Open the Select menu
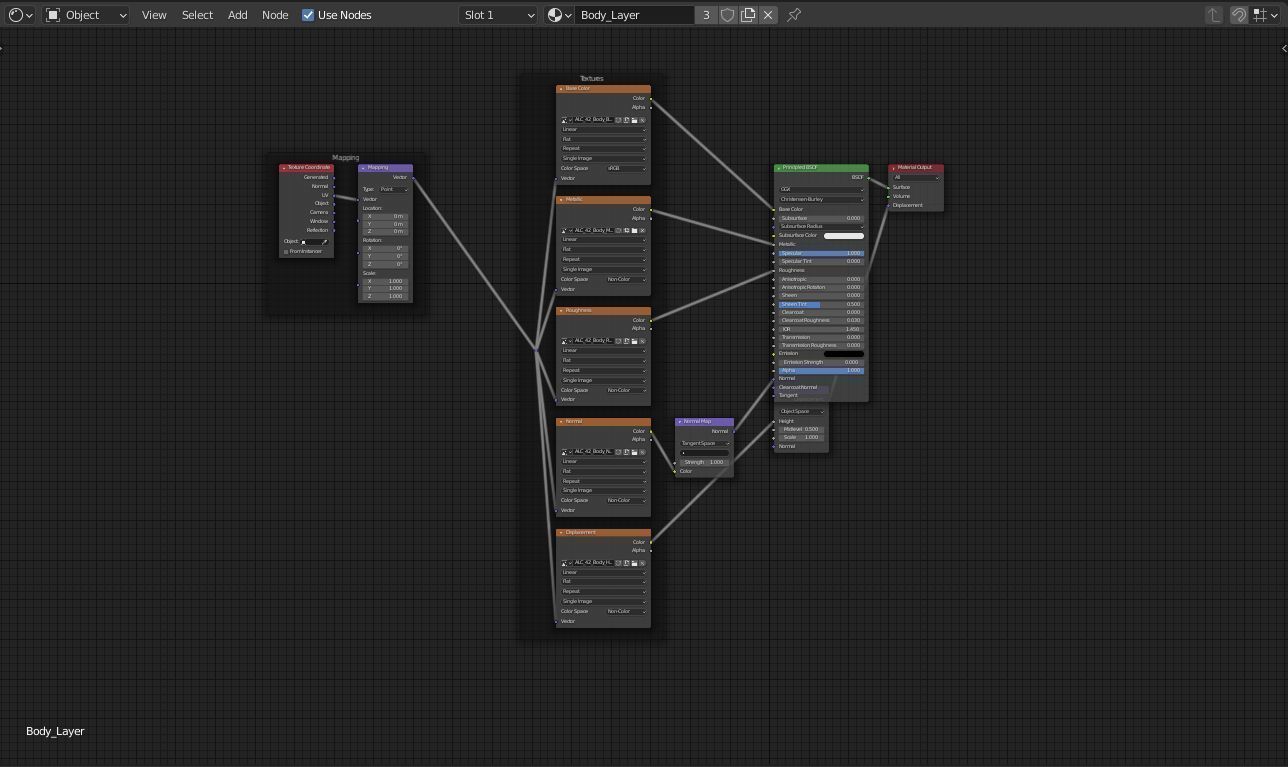1288x767 pixels. click(x=197, y=15)
